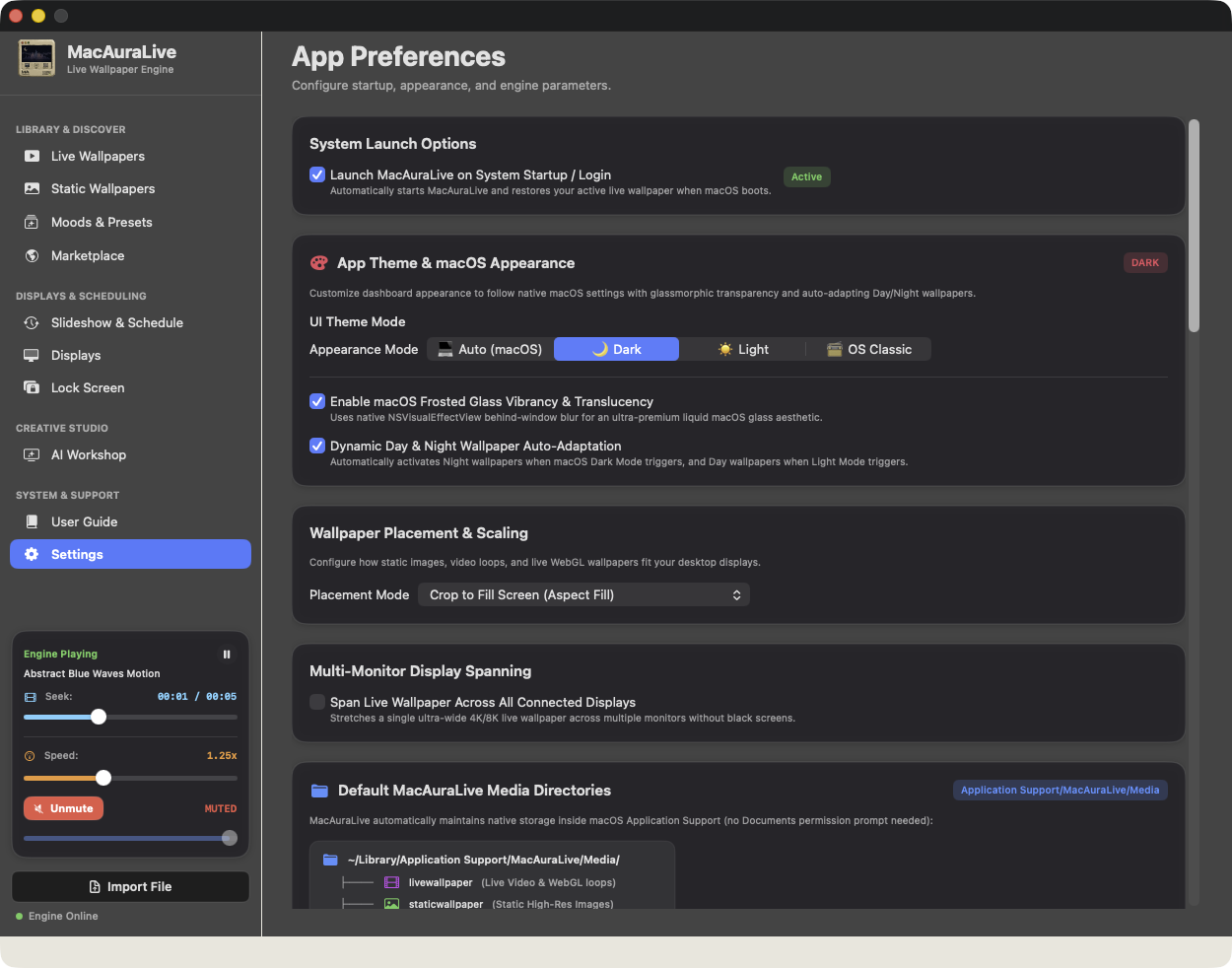Click the Application Support/MacAuraLive/Media path badge
1232x968 pixels.
coord(1060,790)
